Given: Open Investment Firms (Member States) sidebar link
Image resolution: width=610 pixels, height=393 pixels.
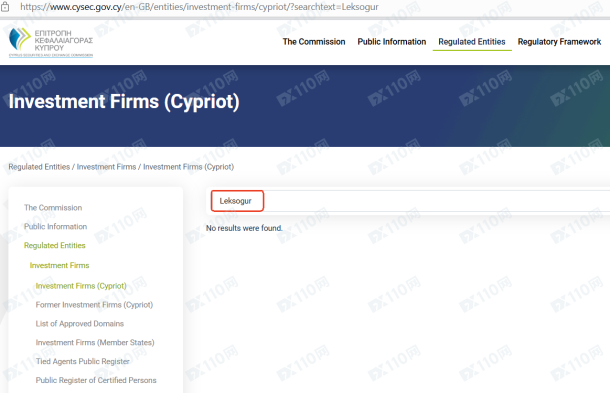Looking at the screenshot, I should [95, 342].
